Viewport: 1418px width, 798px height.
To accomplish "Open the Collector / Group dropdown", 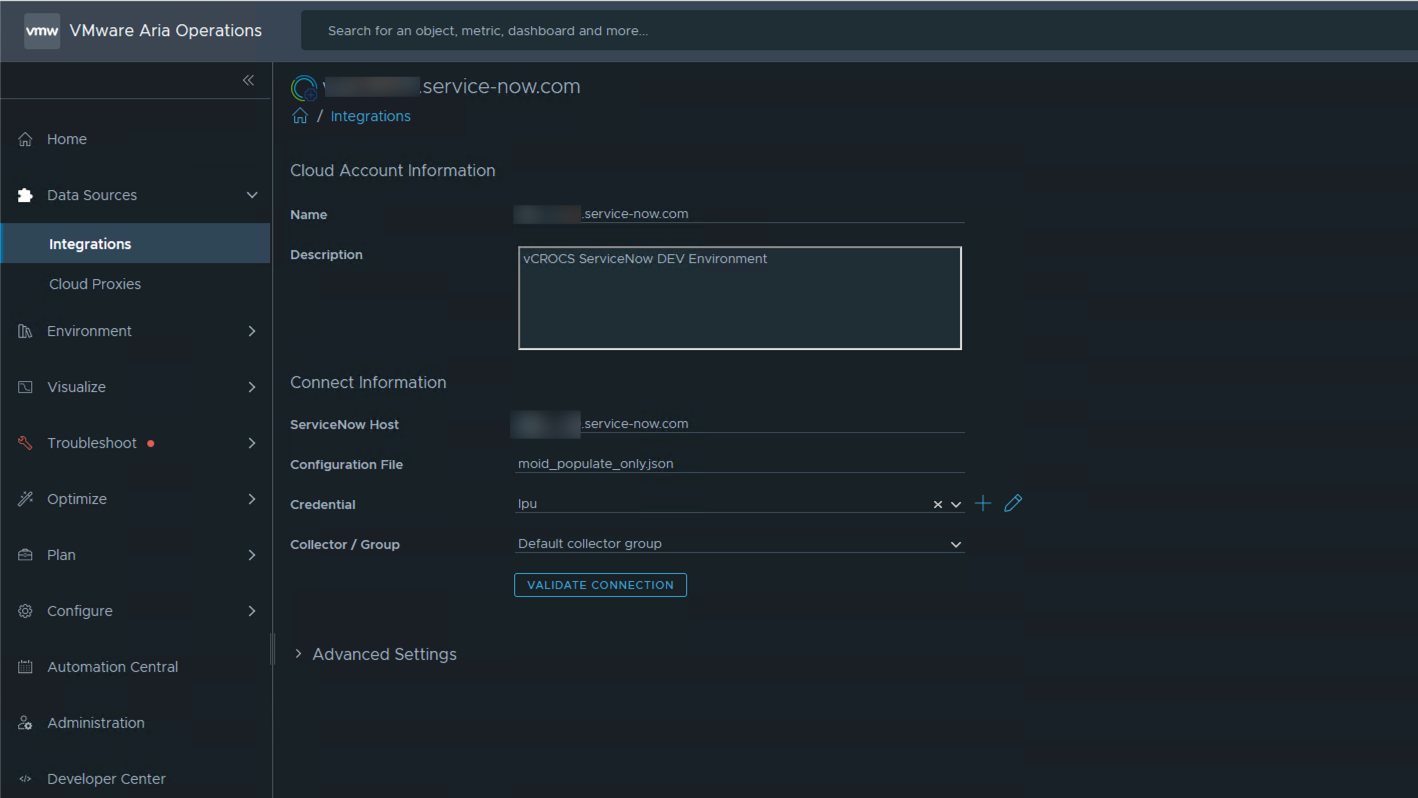I will pyautogui.click(x=955, y=545).
